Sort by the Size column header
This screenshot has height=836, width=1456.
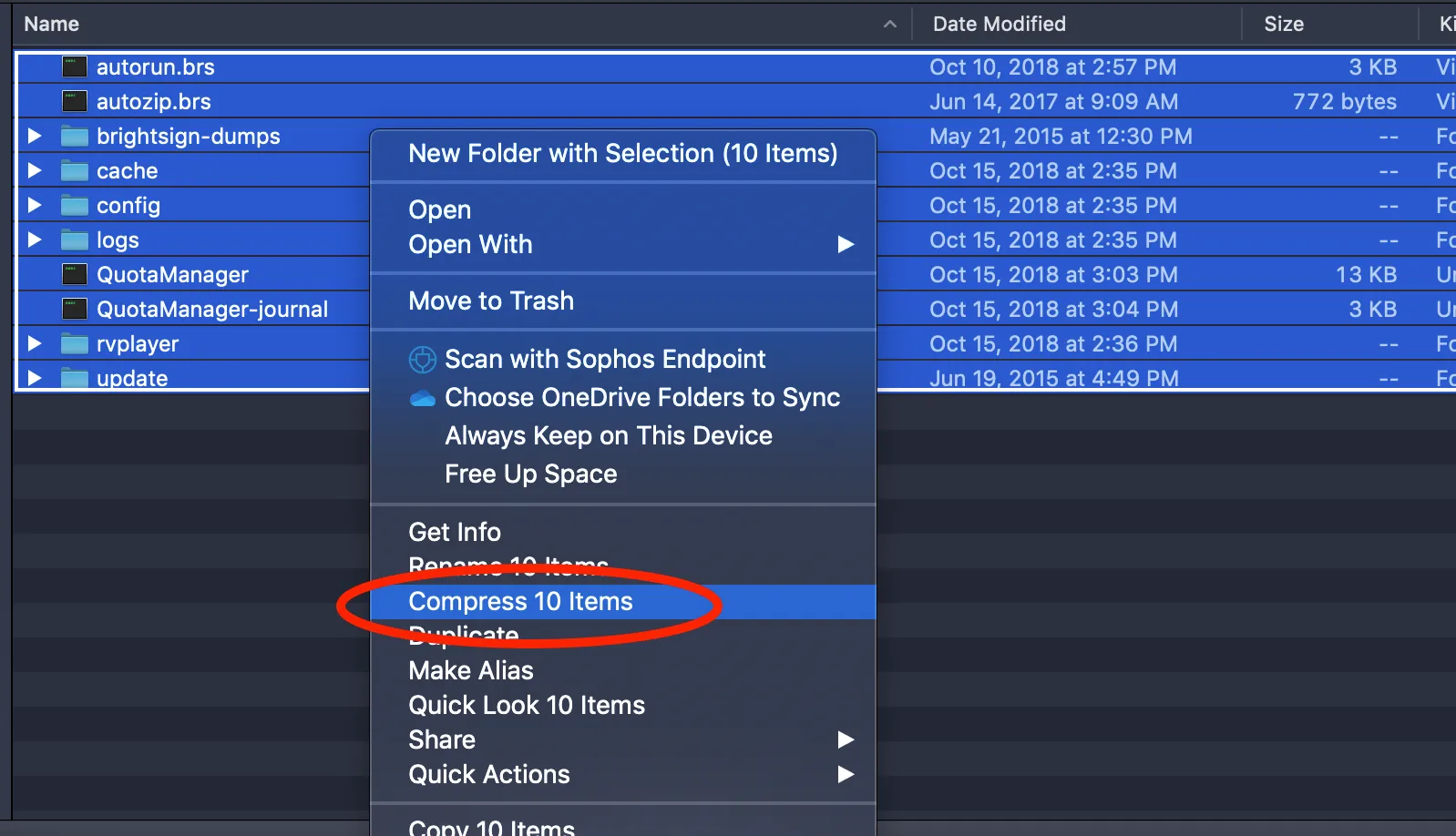(1284, 24)
